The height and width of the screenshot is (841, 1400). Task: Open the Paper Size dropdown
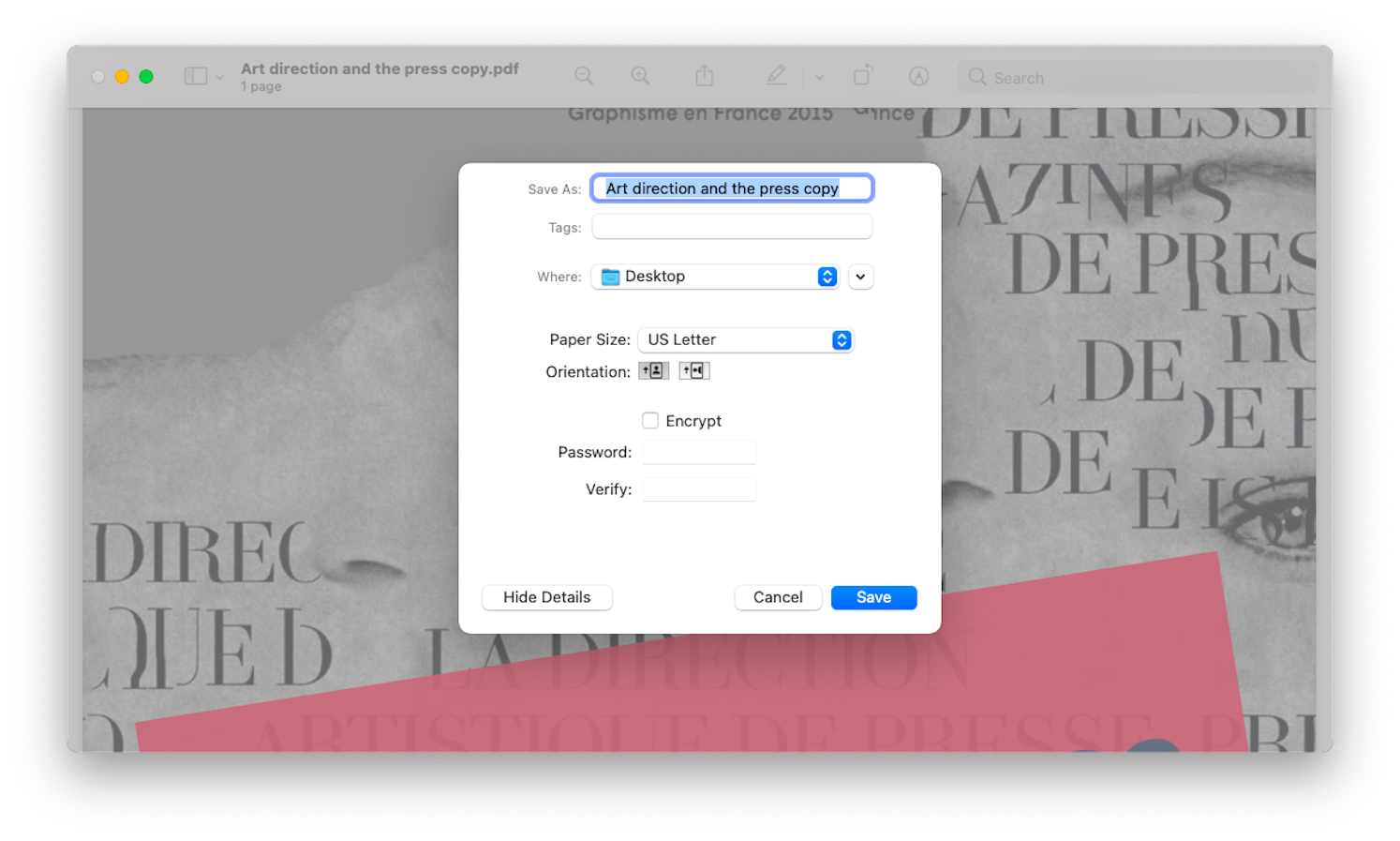[x=841, y=339]
